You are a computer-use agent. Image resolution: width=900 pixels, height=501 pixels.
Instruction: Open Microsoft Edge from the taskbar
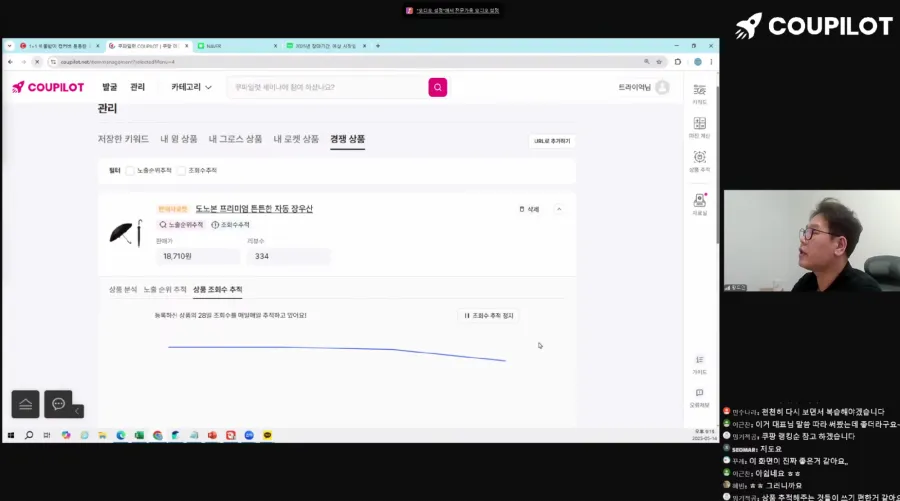(121, 436)
